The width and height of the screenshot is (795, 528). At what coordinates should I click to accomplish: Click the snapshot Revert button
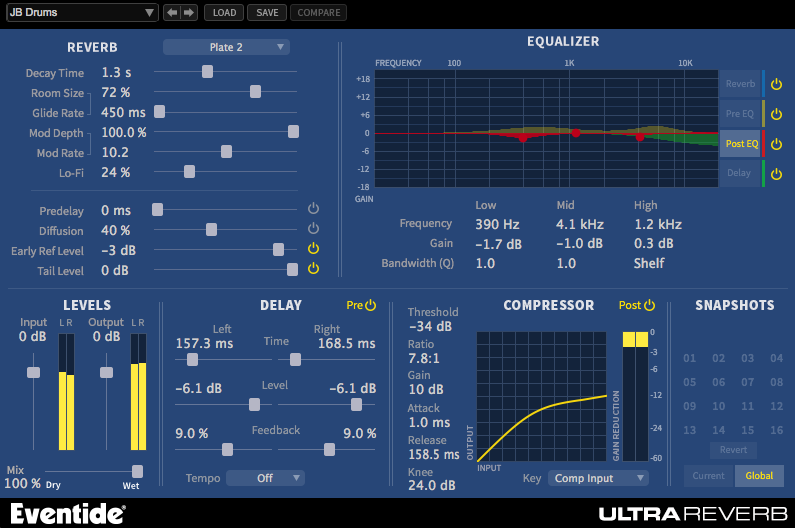pos(733,450)
